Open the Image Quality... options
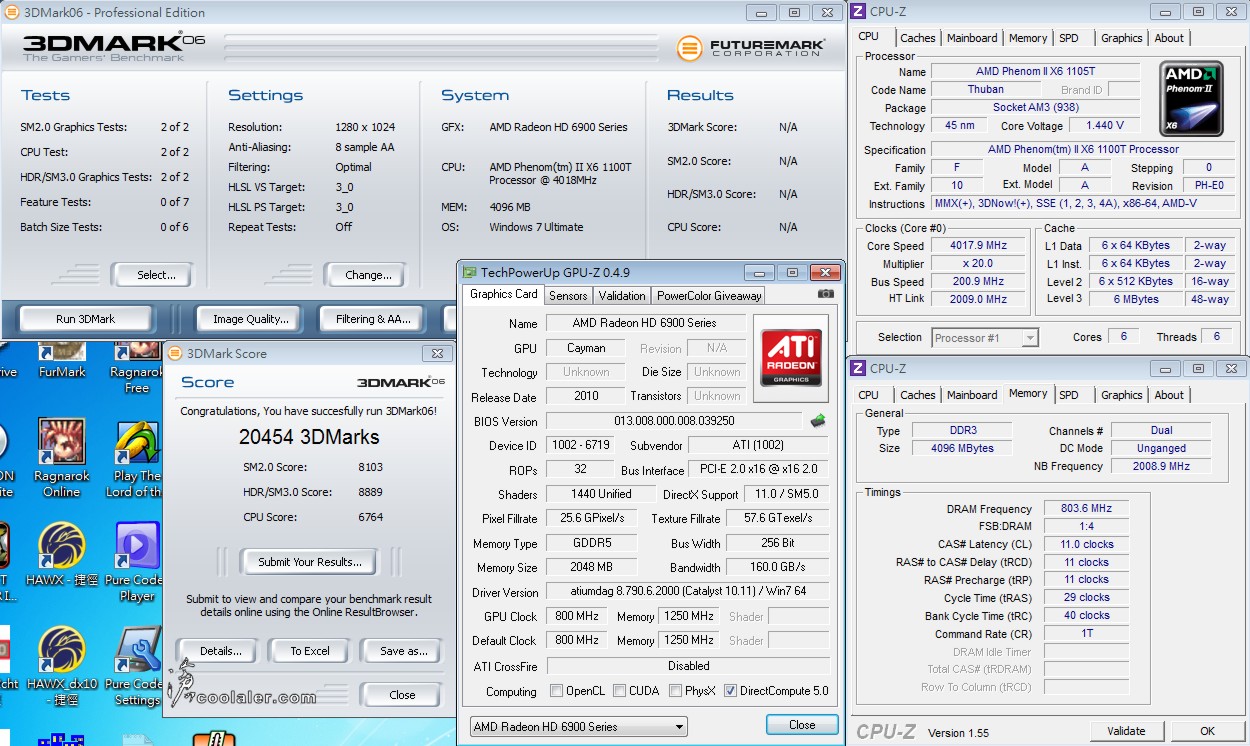The height and width of the screenshot is (746, 1250). click(x=250, y=319)
